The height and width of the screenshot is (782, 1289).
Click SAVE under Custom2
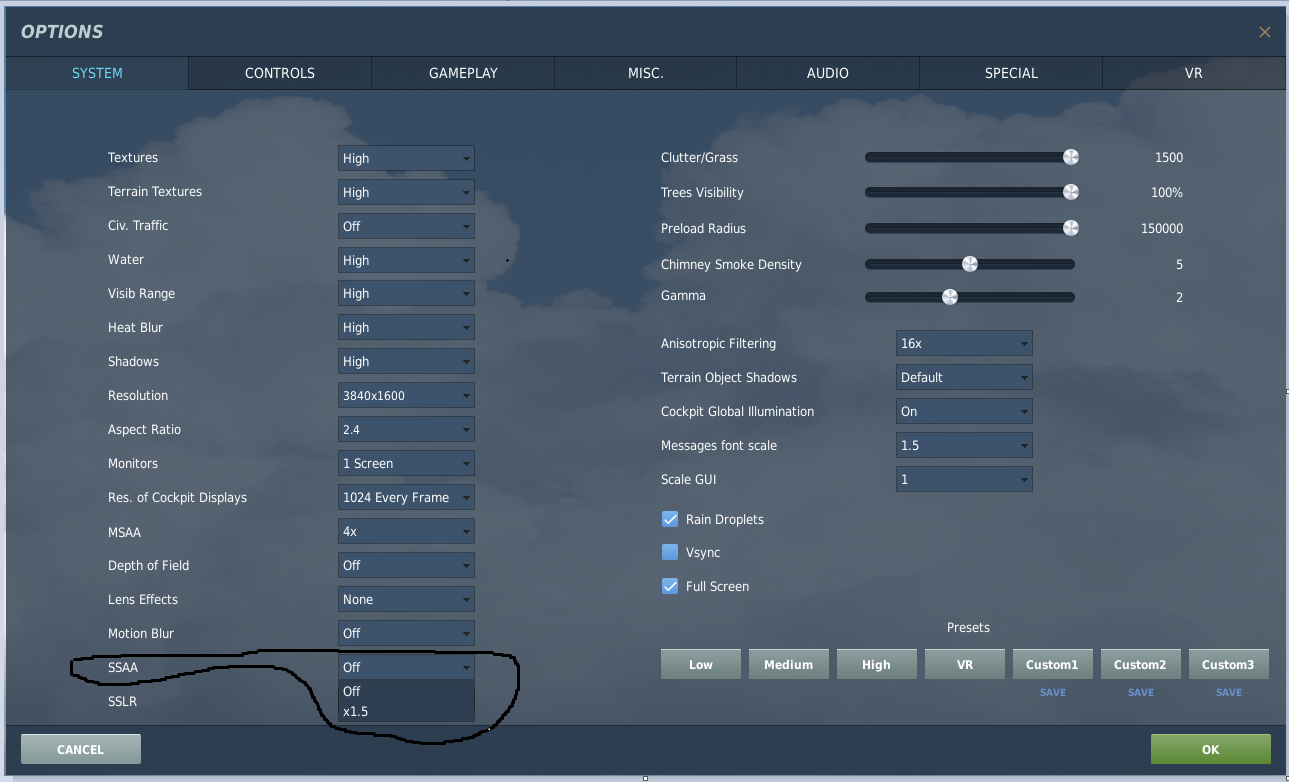pos(1141,692)
